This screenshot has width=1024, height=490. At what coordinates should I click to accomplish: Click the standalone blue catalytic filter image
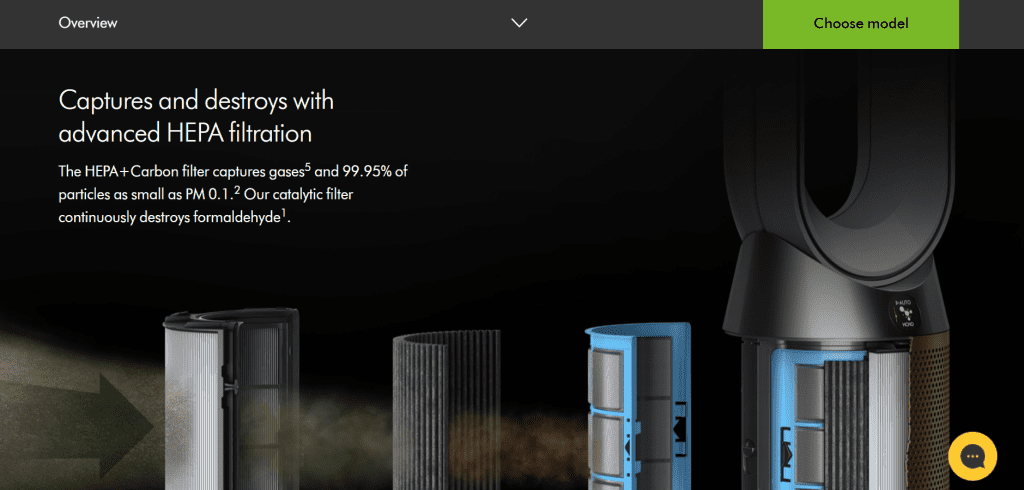click(638, 405)
